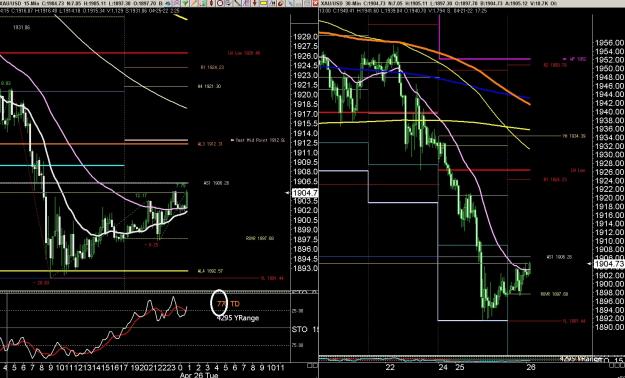Click the 1893.0 price axis value on left chart
625x378 pixels.
point(306,268)
